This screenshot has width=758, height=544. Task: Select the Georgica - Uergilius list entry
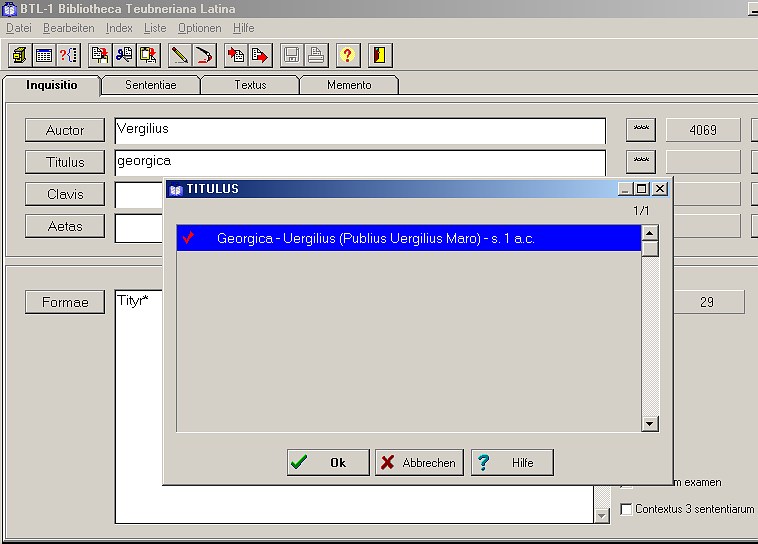click(409, 238)
